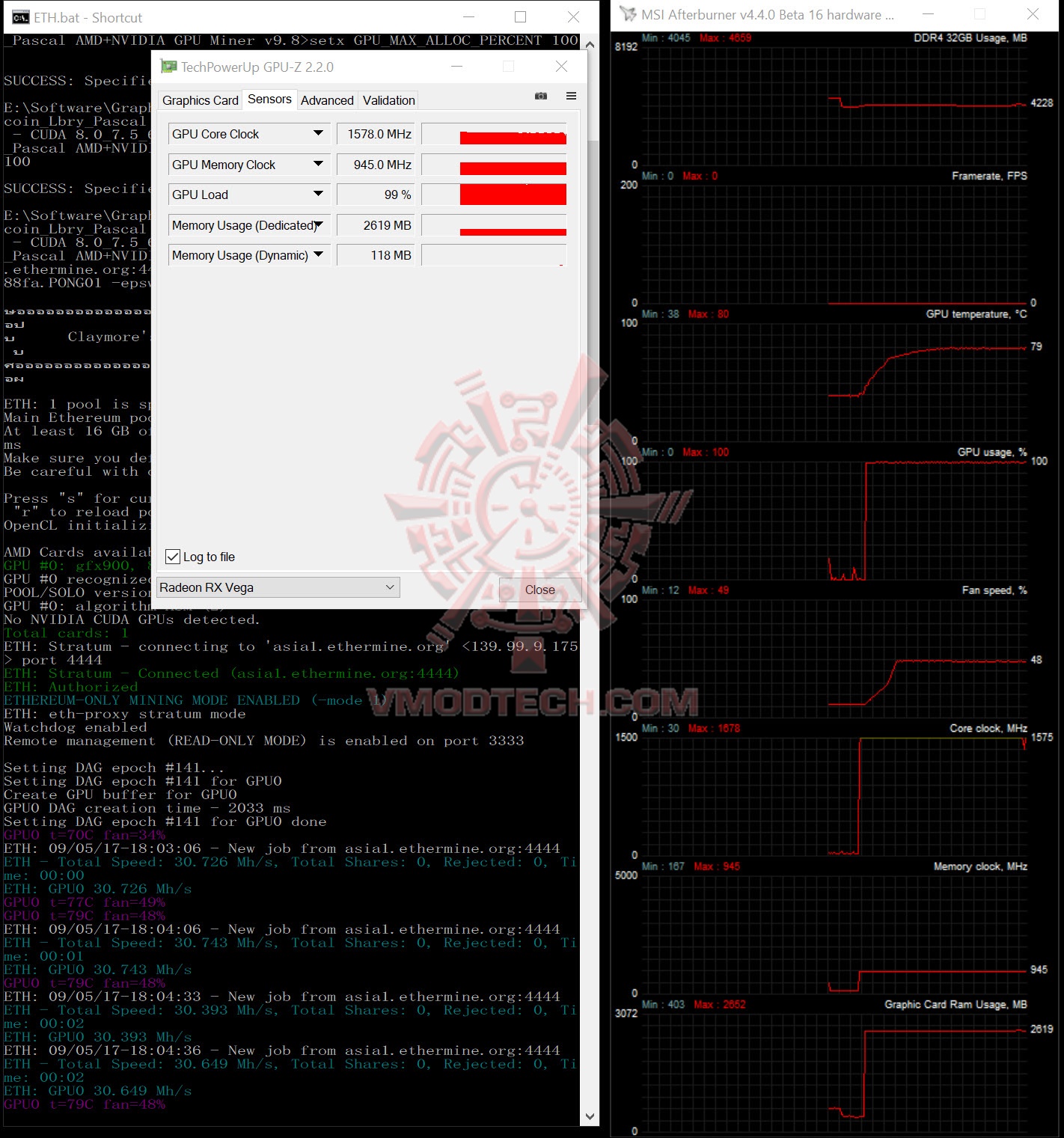Screen dimensions: 1064x1138
Task: Toggle the Log to file checkbox
Action: pos(173,557)
